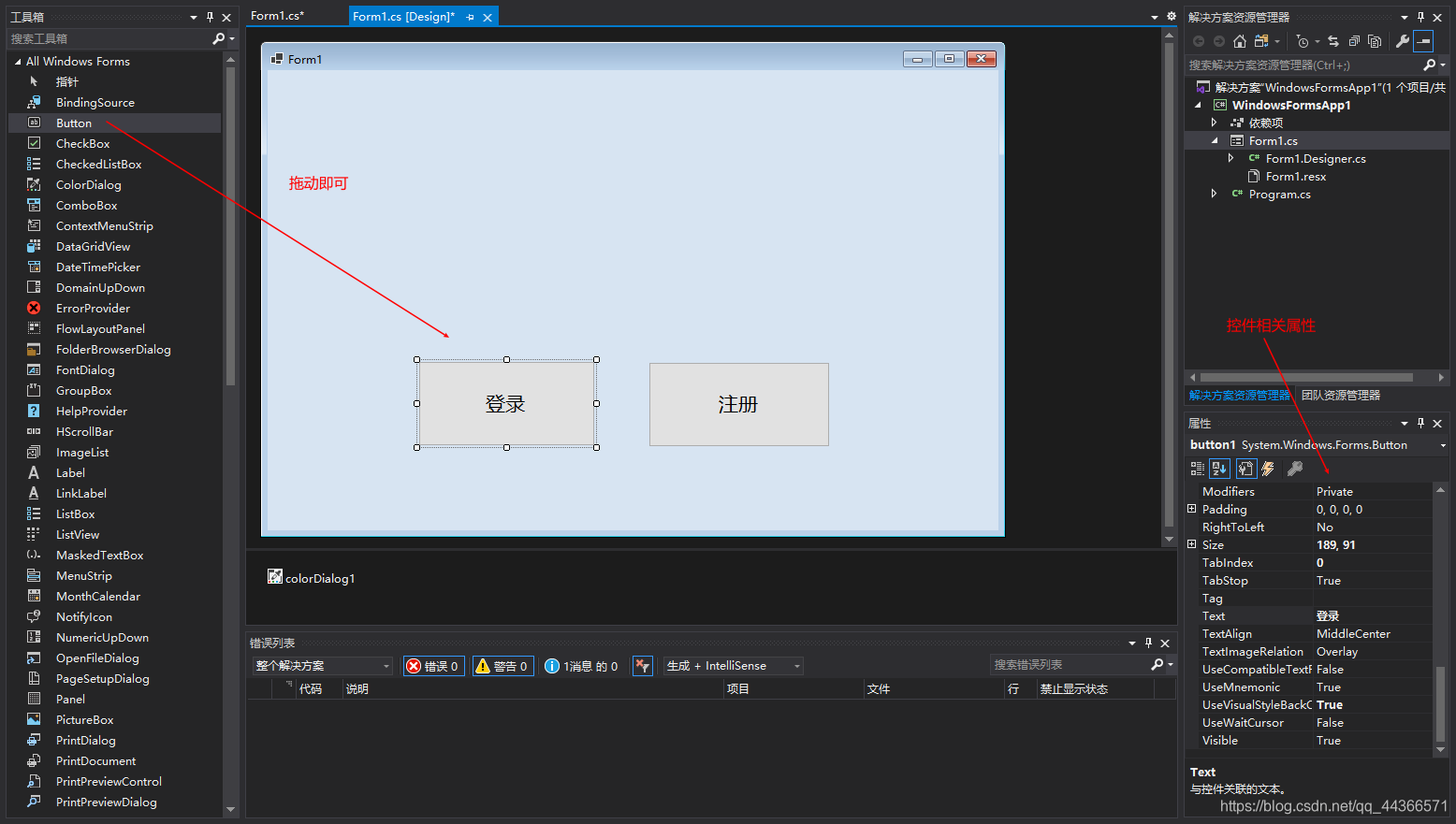
Task: Click Solution Explorer horizontal scrollbar
Action: pos(1306,378)
